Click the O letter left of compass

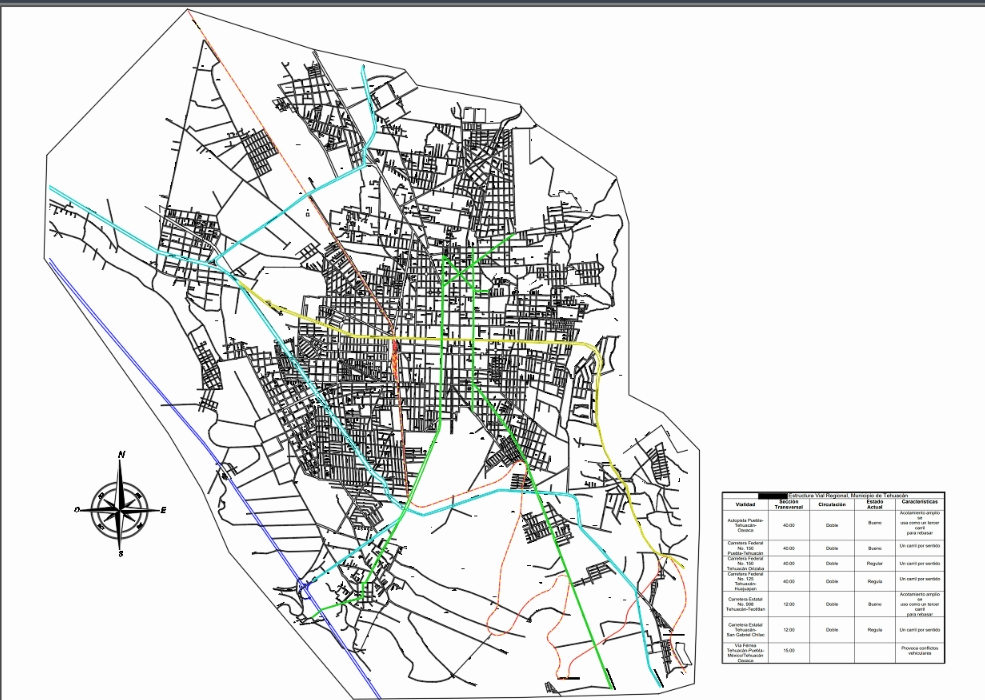point(77,510)
